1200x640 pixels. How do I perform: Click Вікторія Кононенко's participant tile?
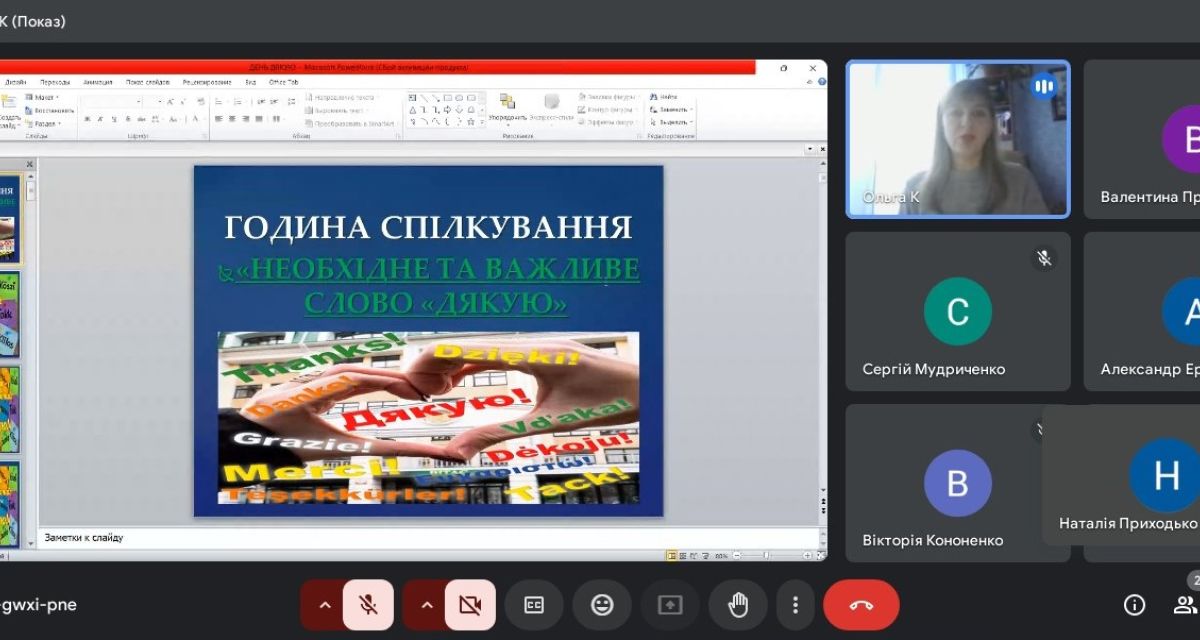[957, 483]
